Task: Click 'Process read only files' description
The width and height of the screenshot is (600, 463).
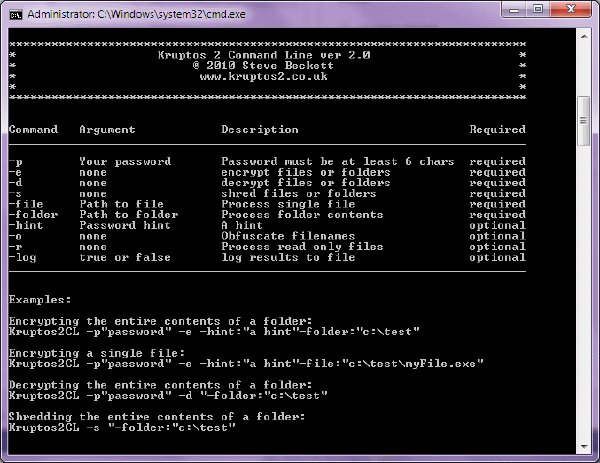Action: tap(302, 247)
